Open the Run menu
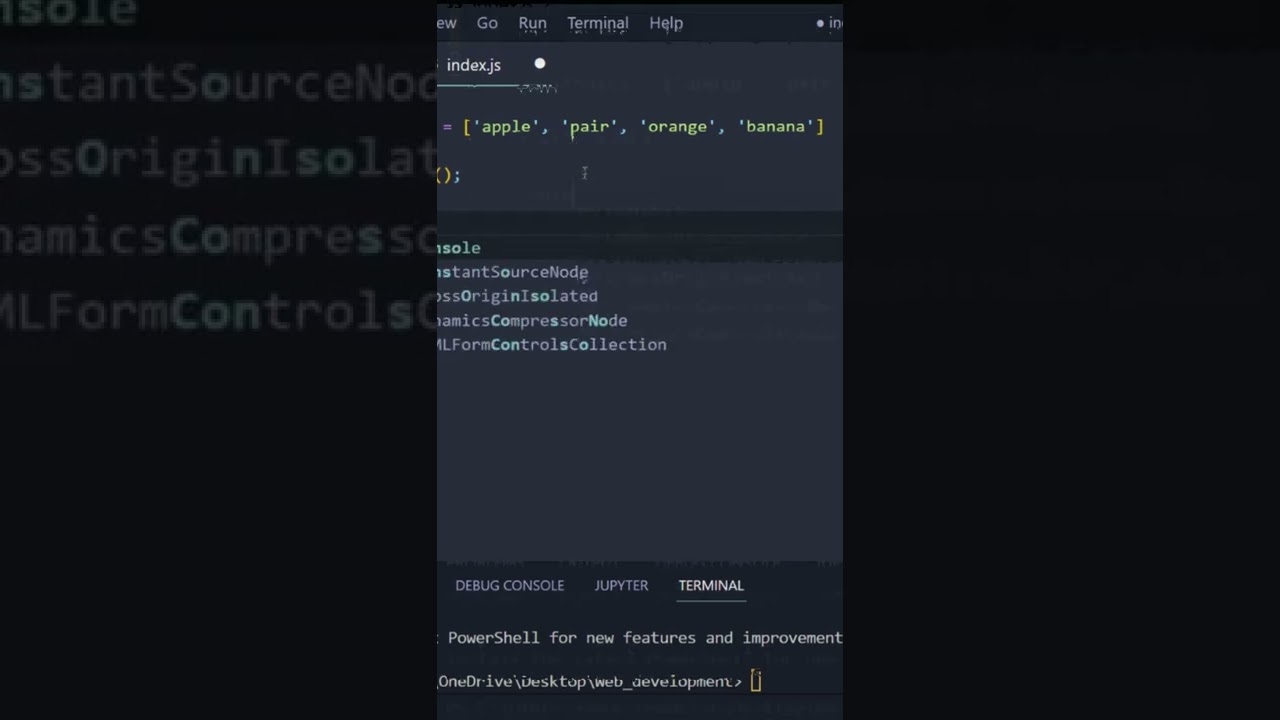The image size is (1280, 720). point(532,23)
